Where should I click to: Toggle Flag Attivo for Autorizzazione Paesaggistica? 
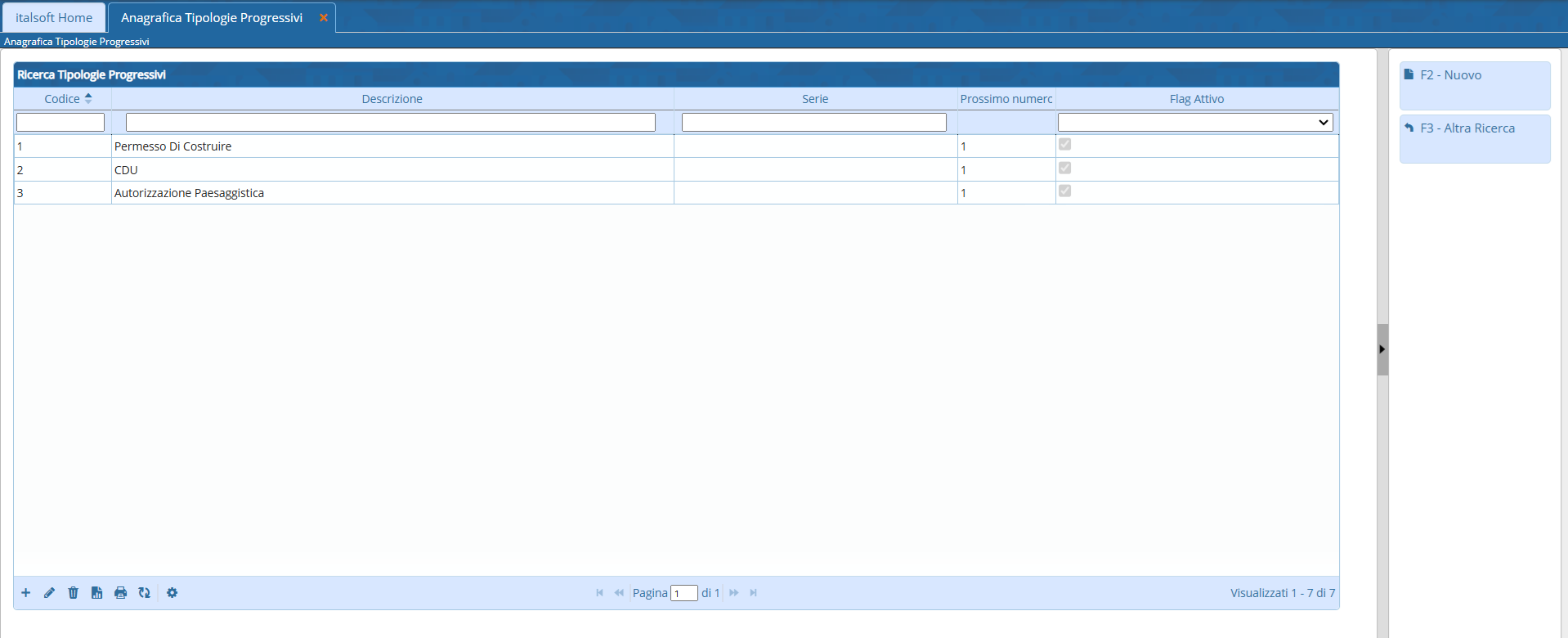click(x=1064, y=191)
